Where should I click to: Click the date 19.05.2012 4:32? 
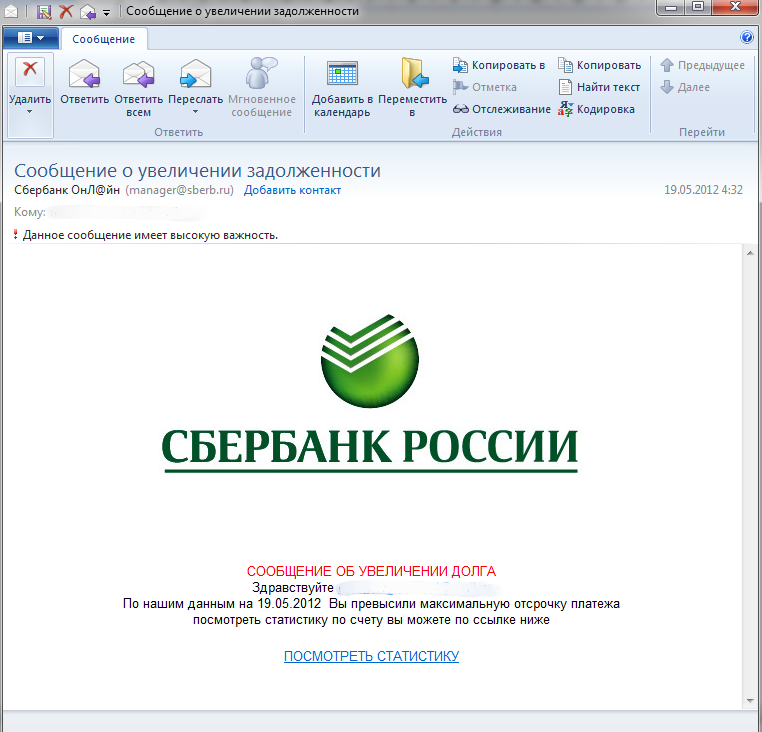coord(703,190)
